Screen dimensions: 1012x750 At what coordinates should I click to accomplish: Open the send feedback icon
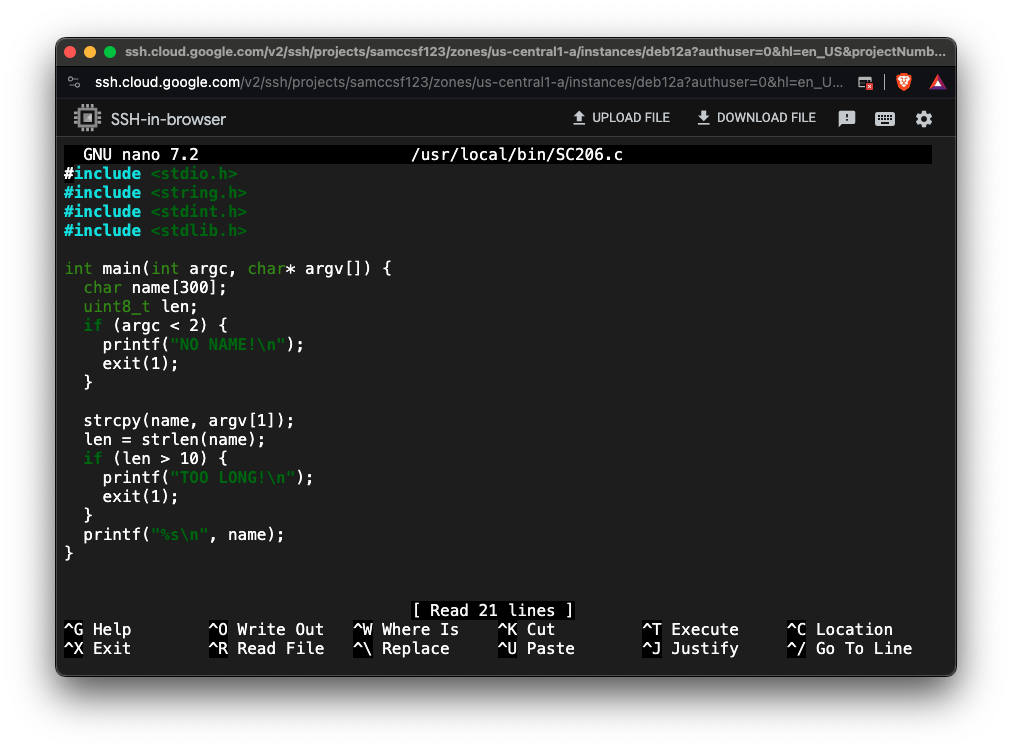click(847, 119)
